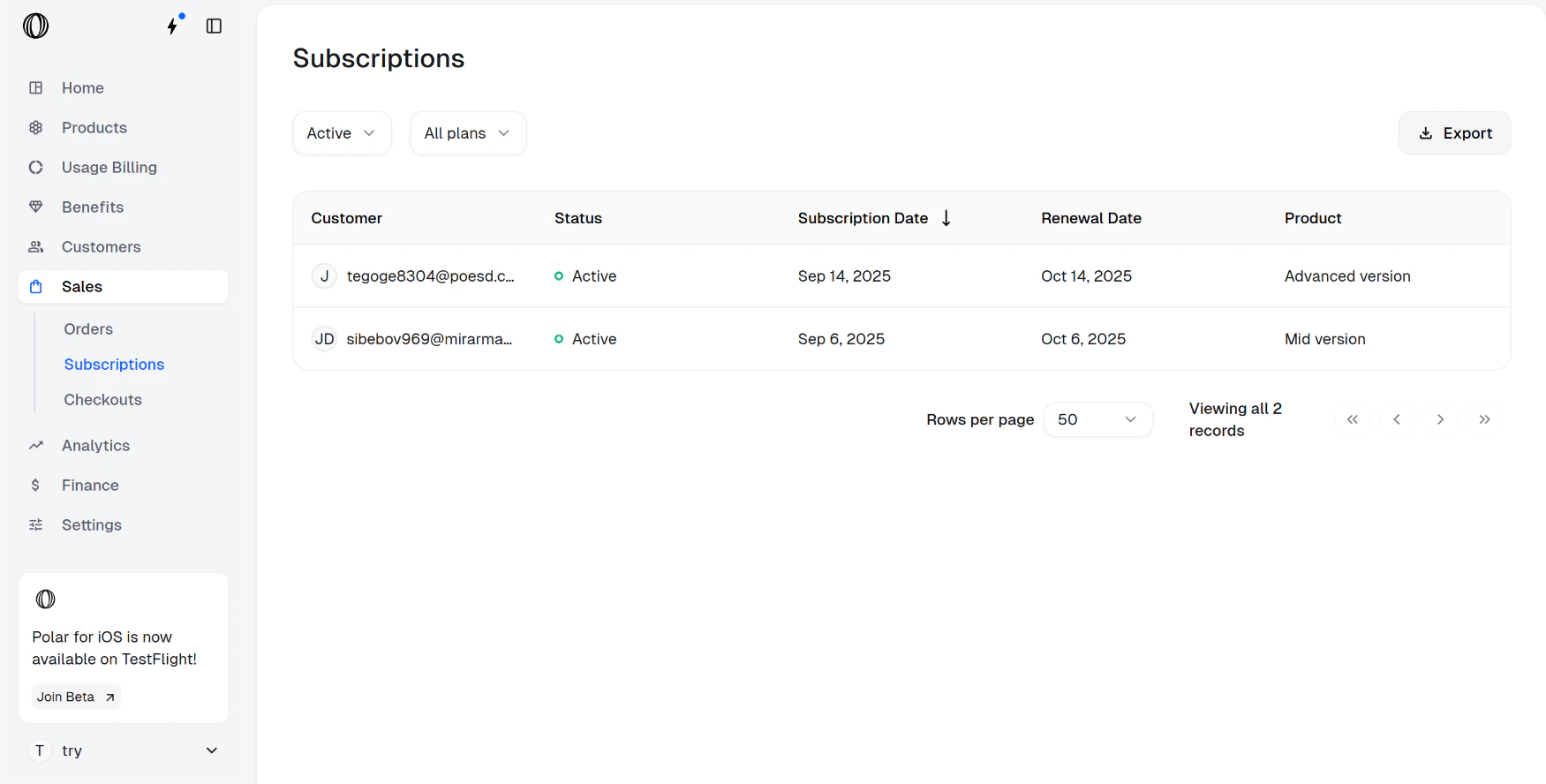Click the Settings sliders icon
The width and height of the screenshot is (1546, 784).
36,524
